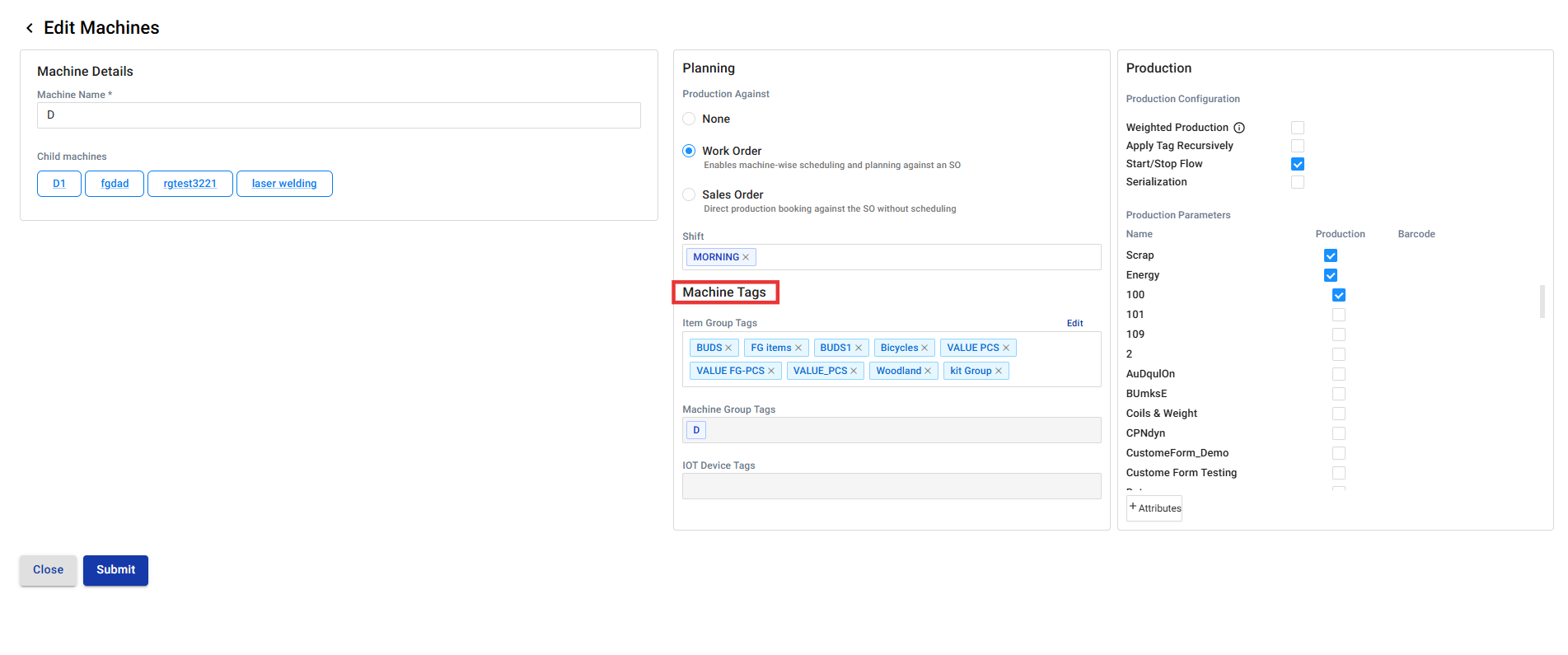Delete the Bicycles tag chip
The height and width of the screenshot is (655, 1568).
click(924, 348)
